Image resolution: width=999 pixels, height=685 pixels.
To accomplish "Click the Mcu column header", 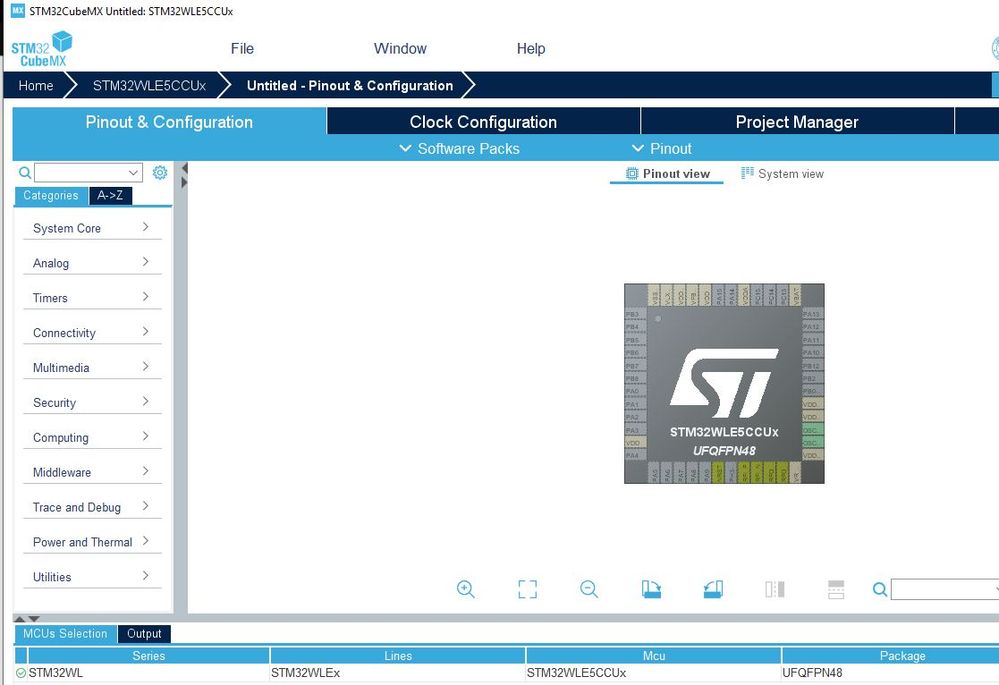I will tap(654, 656).
